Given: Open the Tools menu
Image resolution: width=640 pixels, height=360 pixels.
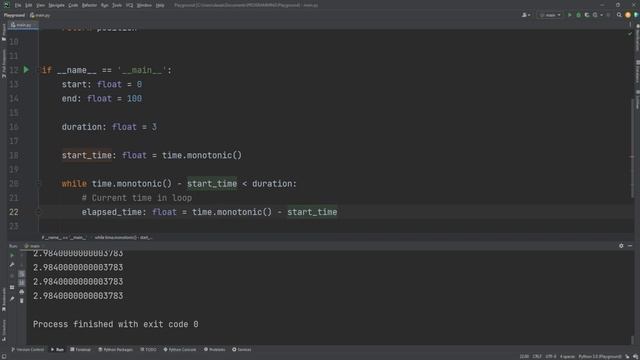Looking at the screenshot, I should [117, 5].
